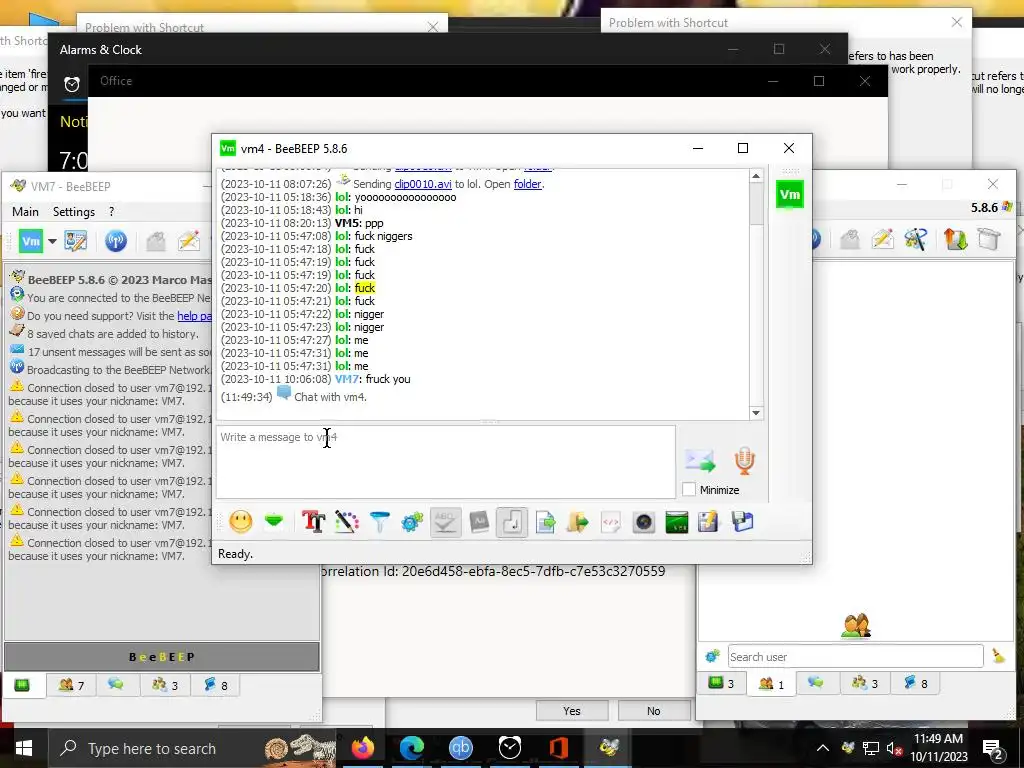
Task: Click the code snippet page icon
Action: pos(611,522)
